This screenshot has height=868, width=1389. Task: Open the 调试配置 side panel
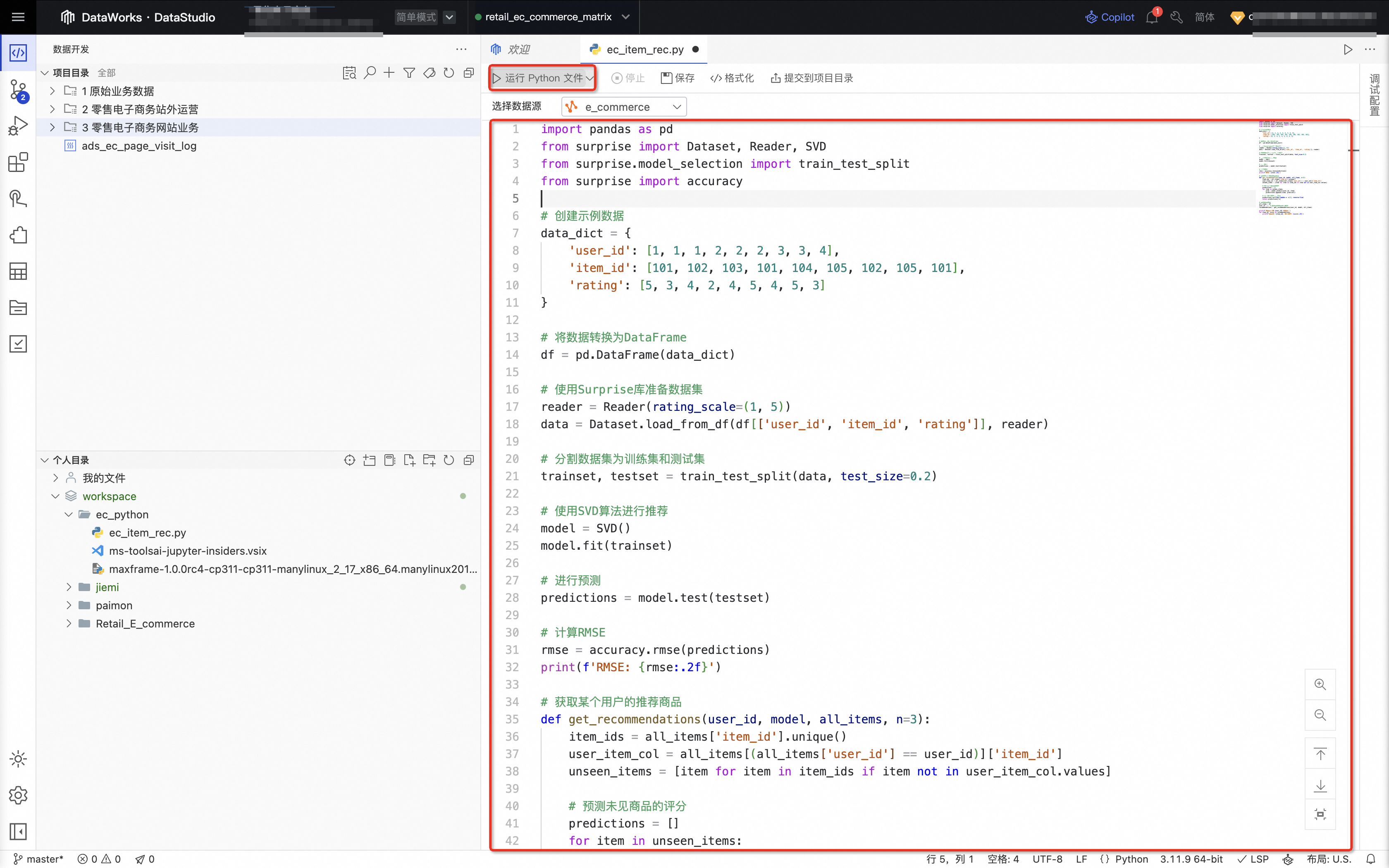[1374, 95]
